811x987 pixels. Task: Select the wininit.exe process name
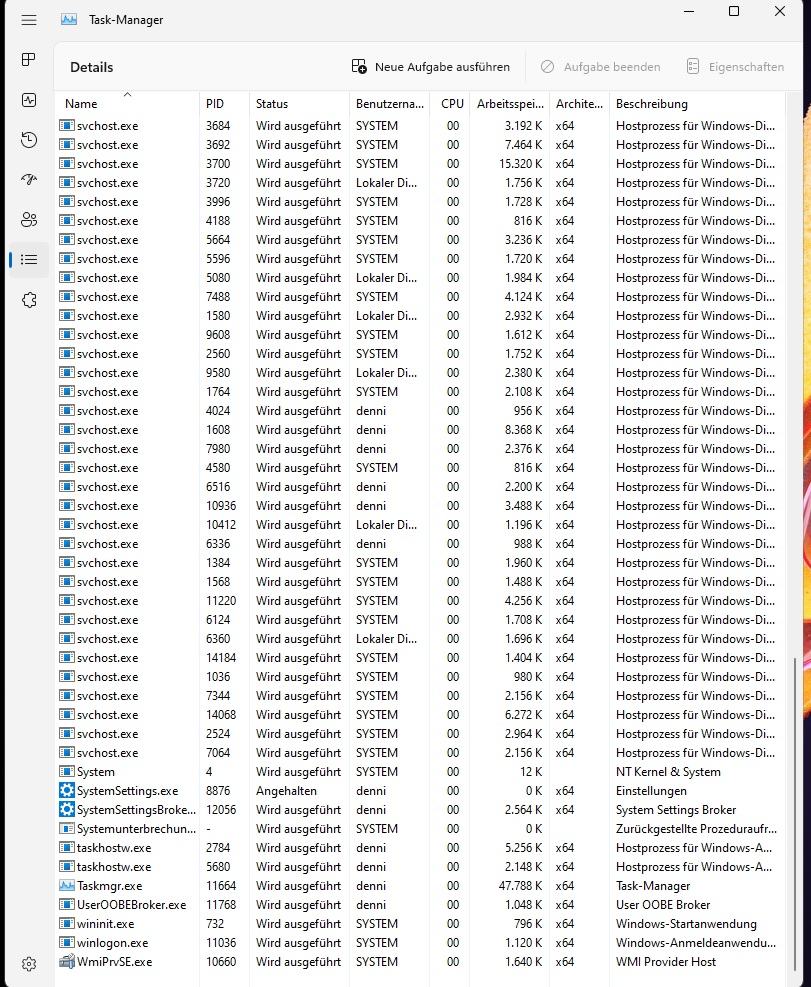[105, 923]
